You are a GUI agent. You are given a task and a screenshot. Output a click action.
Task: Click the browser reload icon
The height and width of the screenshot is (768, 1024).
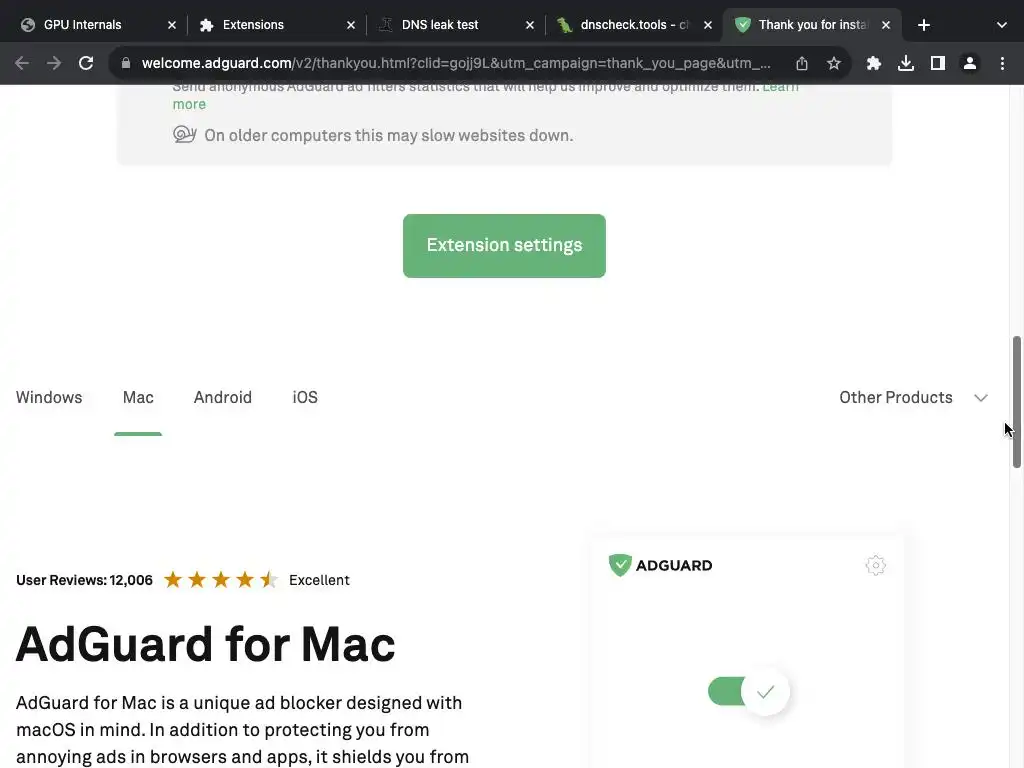point(86,63)
